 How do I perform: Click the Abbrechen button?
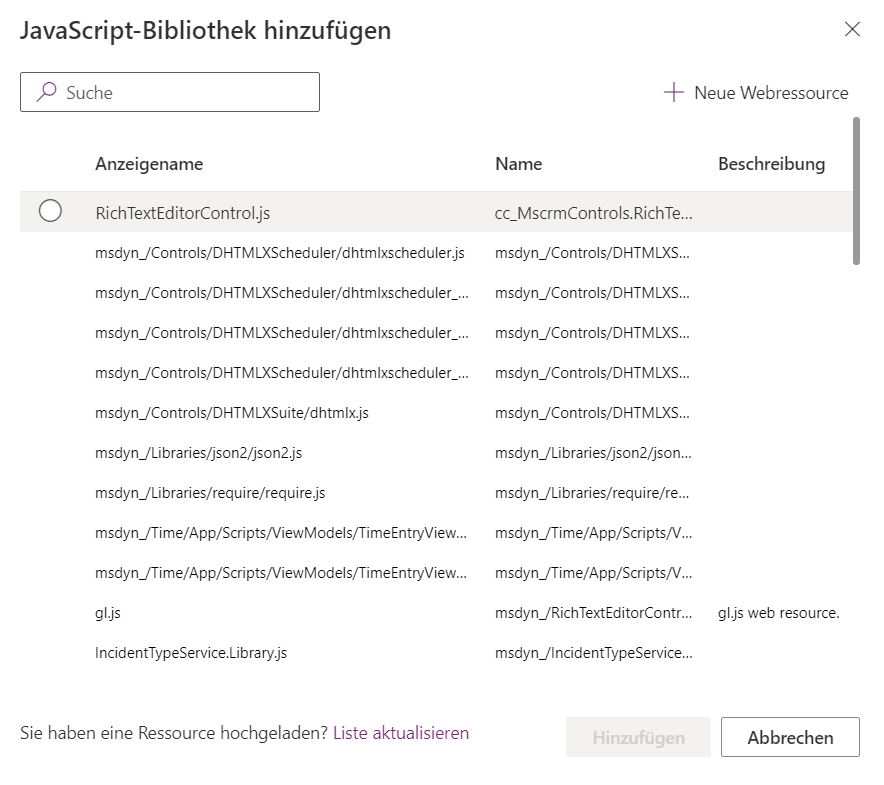(x=790, y=737)
